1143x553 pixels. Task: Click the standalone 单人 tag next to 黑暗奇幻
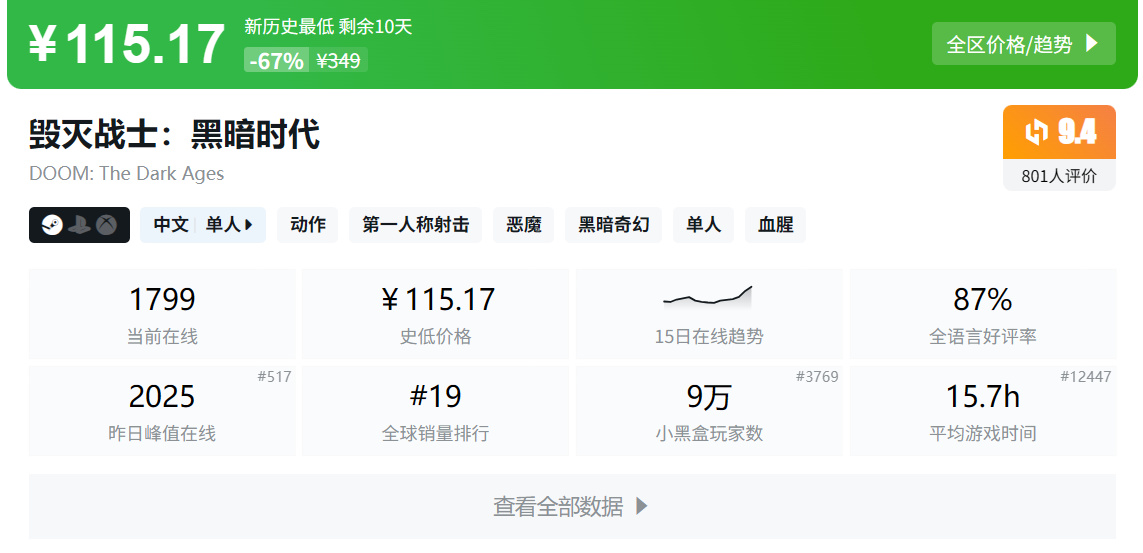[x=703, y=225]
